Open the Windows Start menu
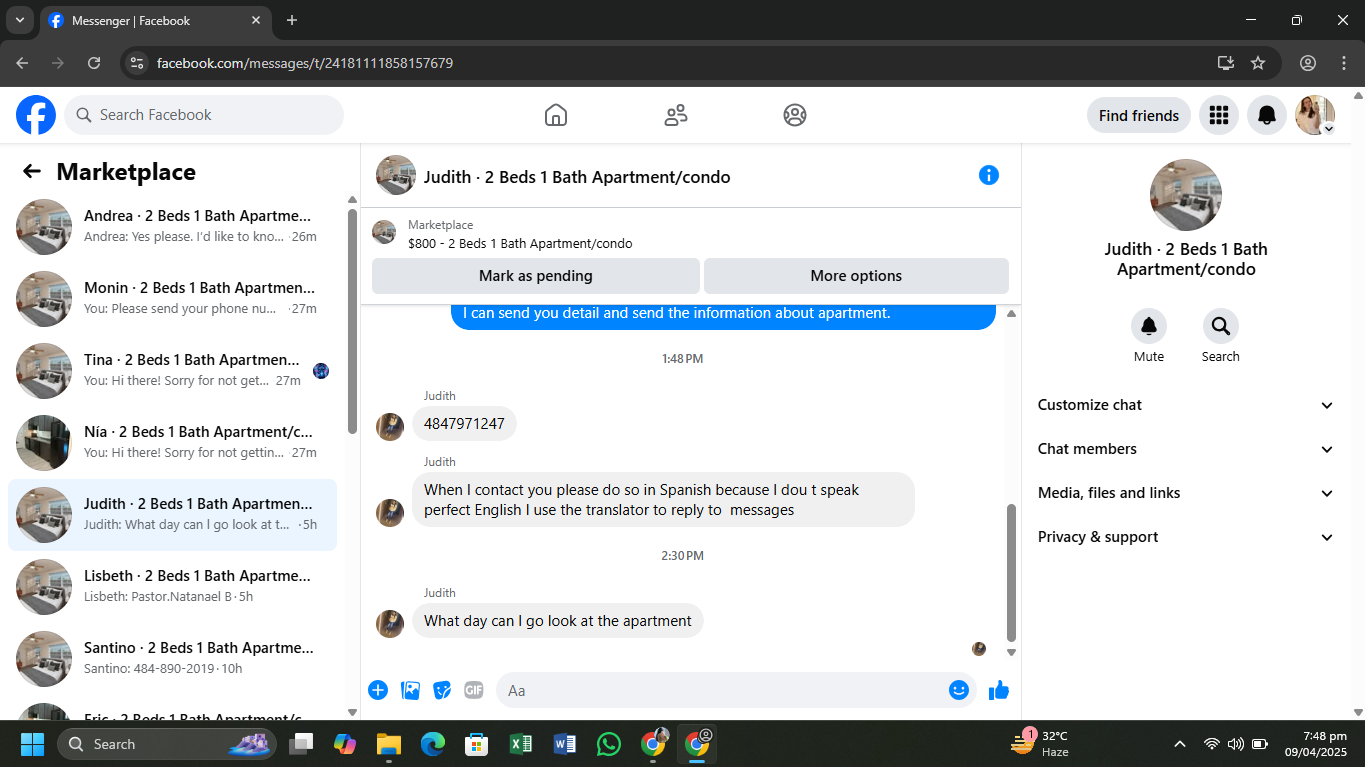Viewport: 1365px width, 767px height. (x=32, y=744)
